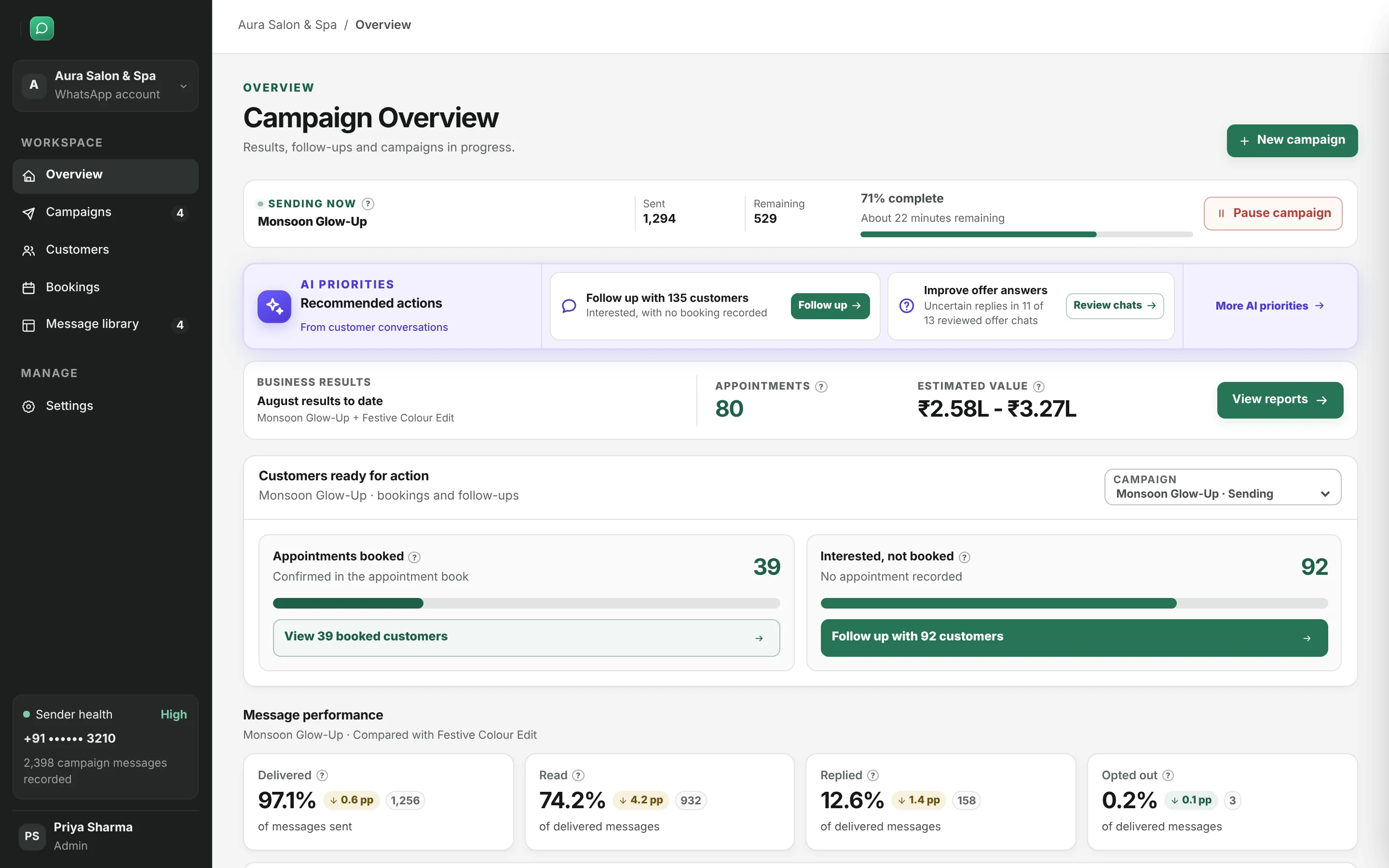Click the Priya Sharma profile name
The image size is (1389, 868).
click(93, 827)
